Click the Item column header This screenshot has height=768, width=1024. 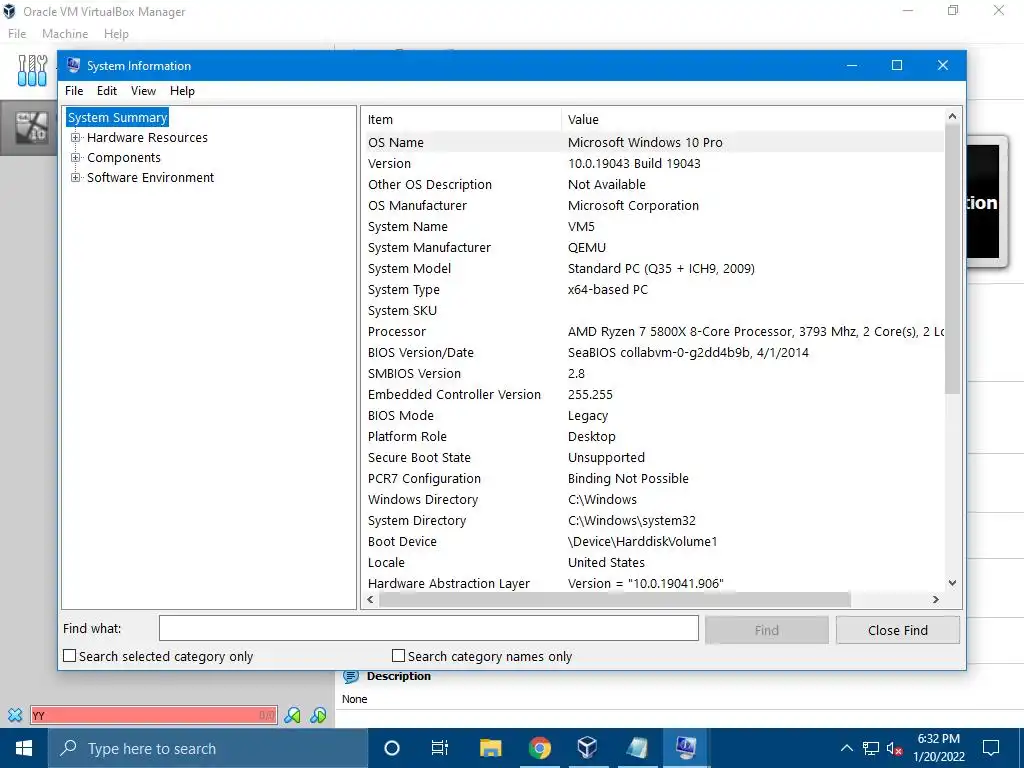click(461, 120)
